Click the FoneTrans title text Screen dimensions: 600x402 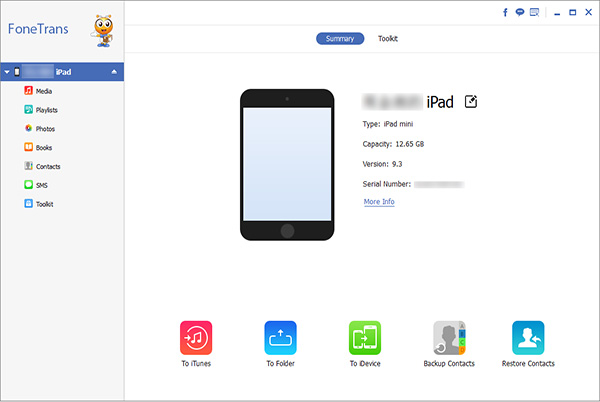38,29
